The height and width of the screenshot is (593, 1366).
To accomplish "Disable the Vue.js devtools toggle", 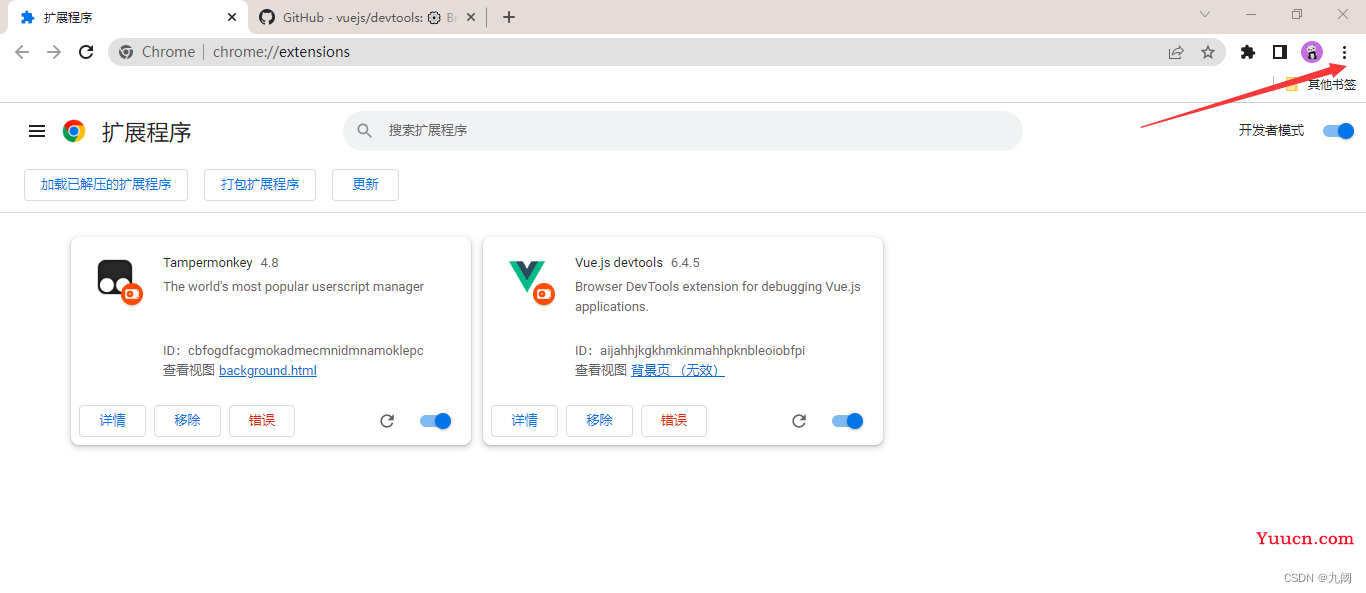I will pyautogui.click(x=847, y=421).
